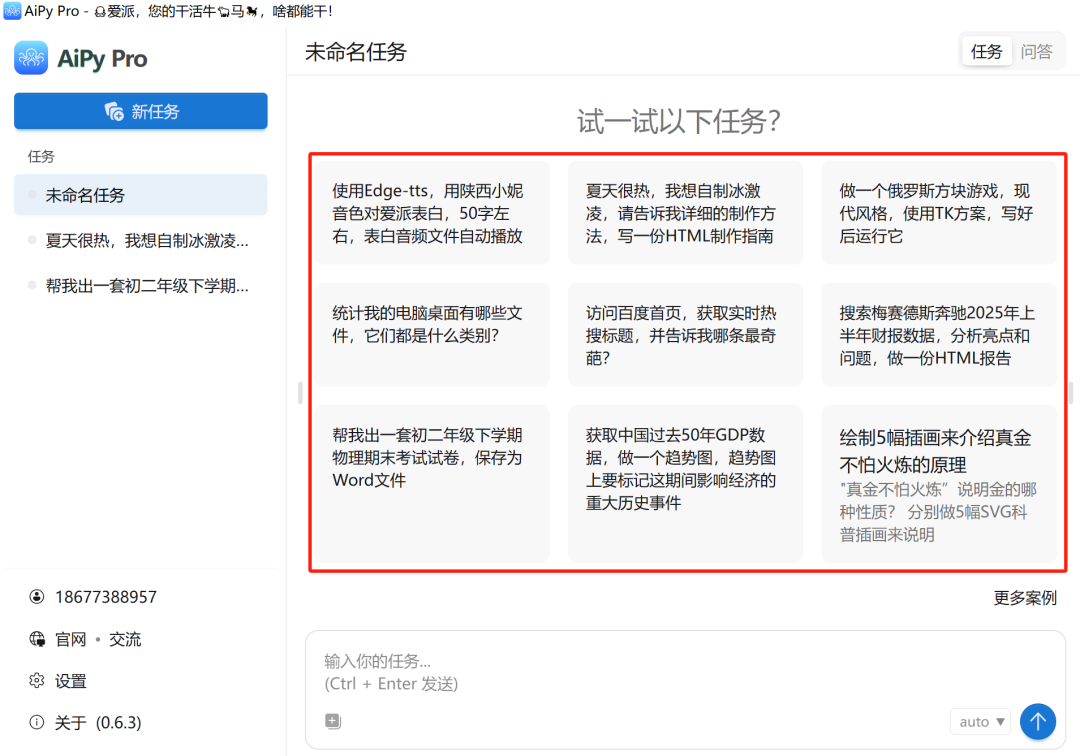This screenshot has width=1080, height=756.
Task: Select the account icon beside 18677388957
Action: pyautogui.click(x=37, y=596)
